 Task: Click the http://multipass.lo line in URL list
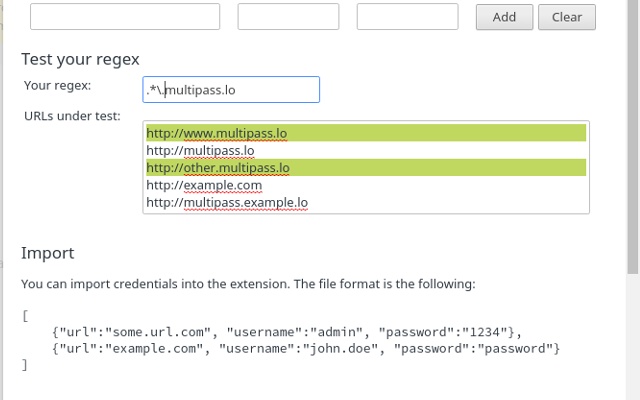[200, 151]
